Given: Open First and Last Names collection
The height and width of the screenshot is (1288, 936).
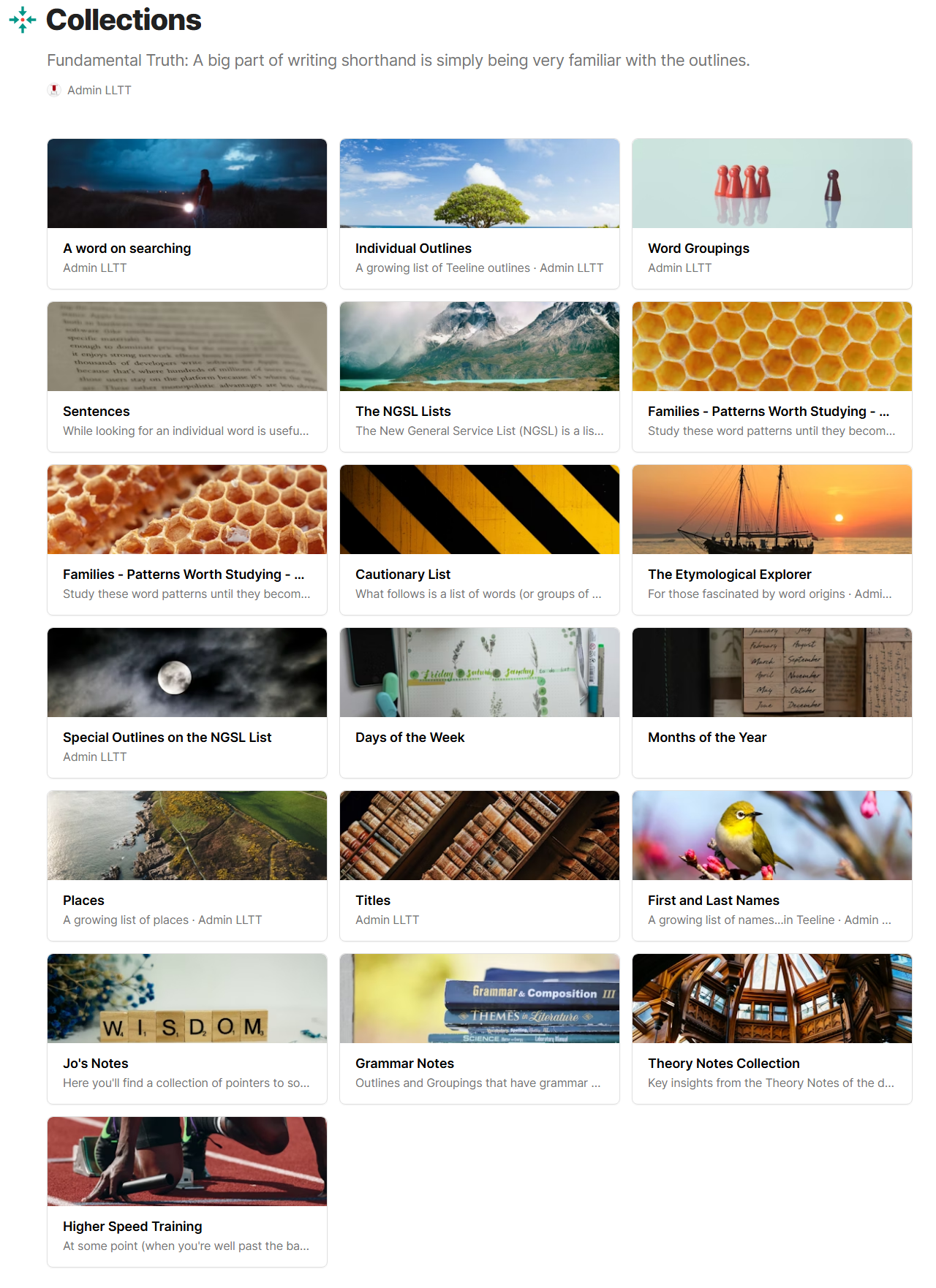Looking at the screenshot, I should (714, 901).
